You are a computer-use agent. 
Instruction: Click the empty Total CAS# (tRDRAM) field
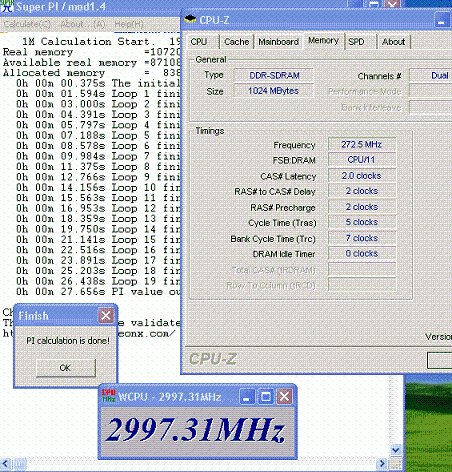[x=362, y=269]
